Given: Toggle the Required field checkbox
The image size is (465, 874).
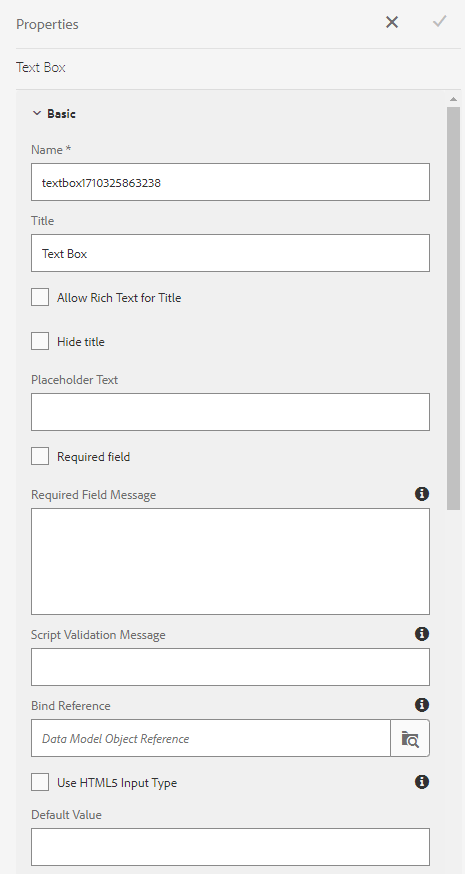Looking at the screenshot, I should click(40, 456).
